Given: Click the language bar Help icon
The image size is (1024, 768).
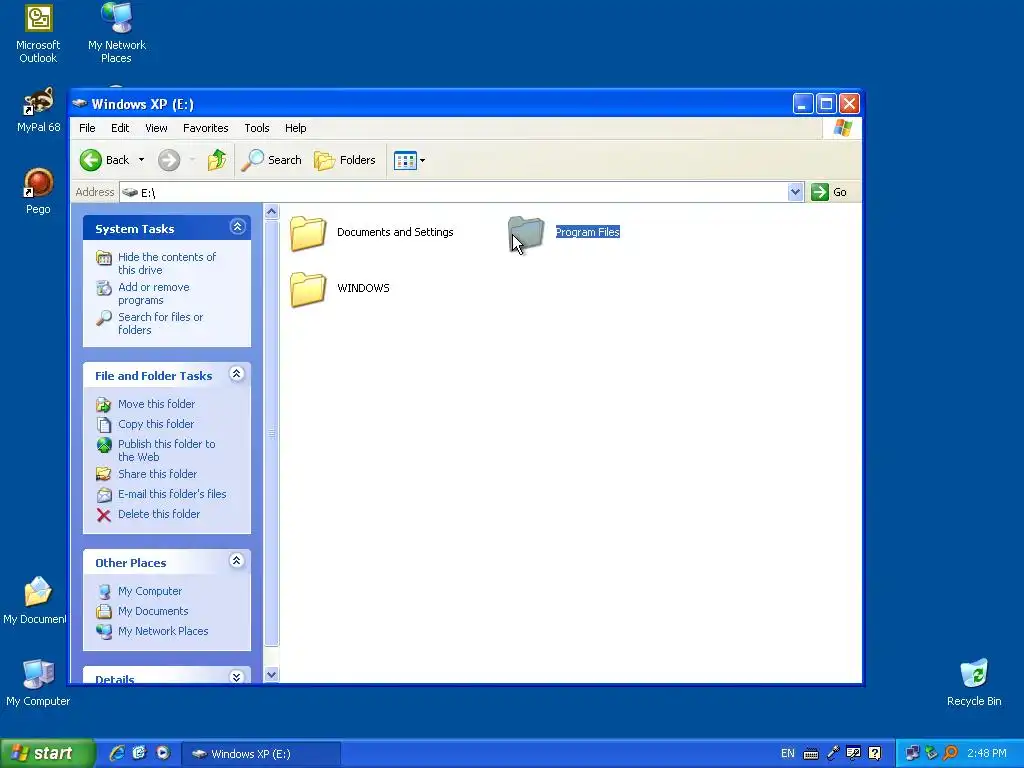Looking at the screenshot, I should click(x=875, y=754).
